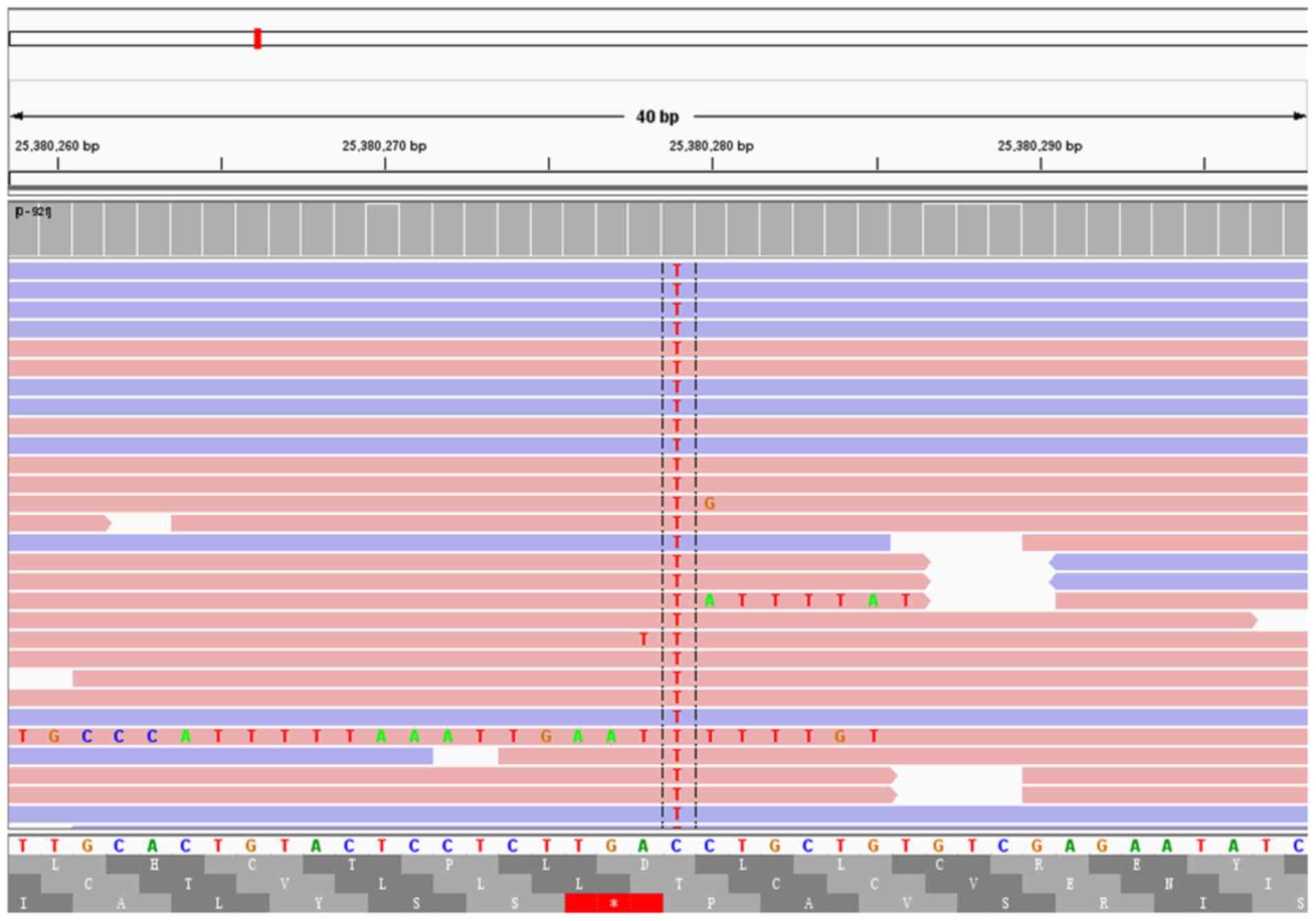Select the 25,380,290 bp ruler label
Image resolution: width=1316 pixels, height=921 pixels.
1039,146
